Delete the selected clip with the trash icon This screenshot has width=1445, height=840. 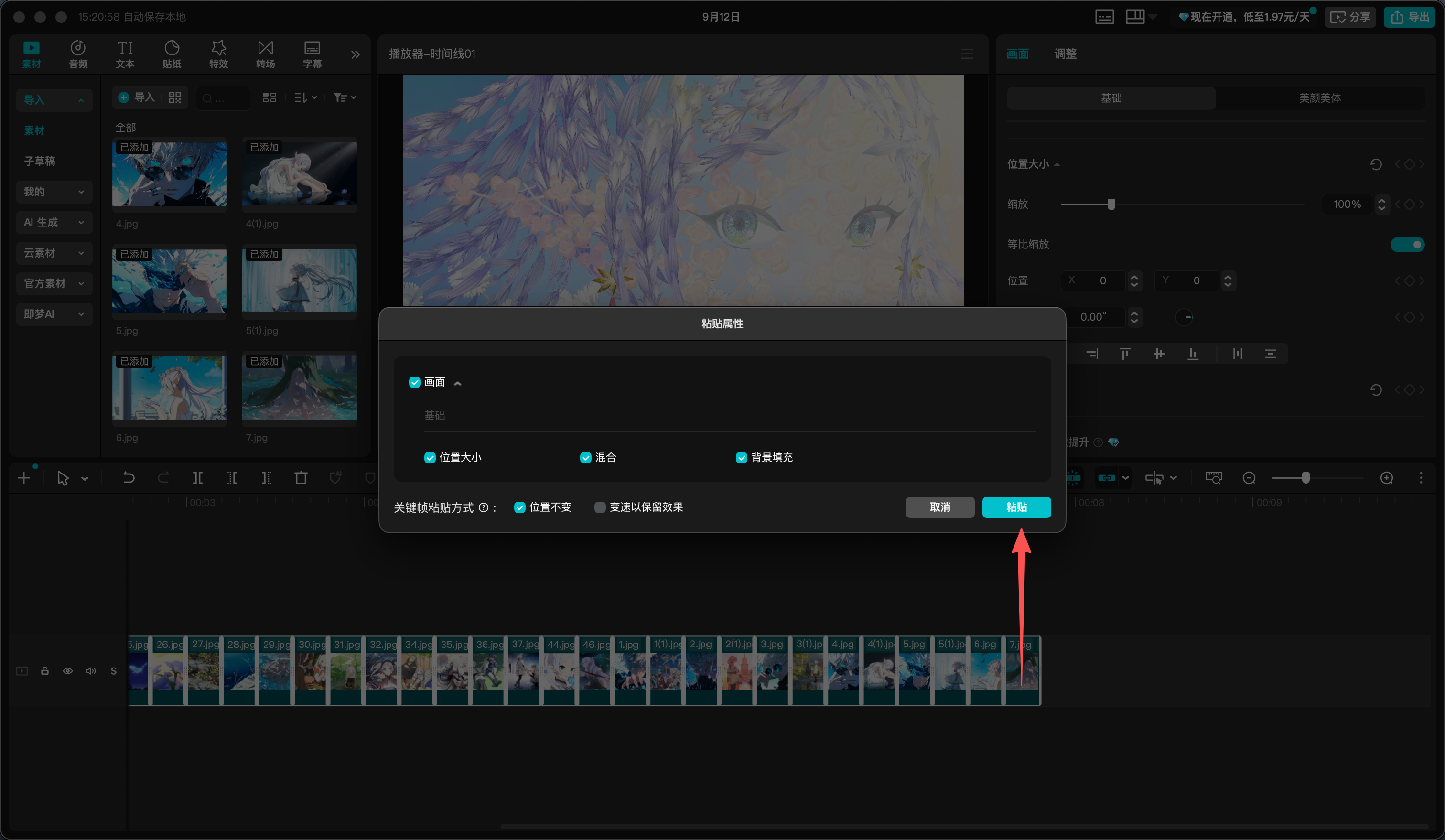click(301, 478)
